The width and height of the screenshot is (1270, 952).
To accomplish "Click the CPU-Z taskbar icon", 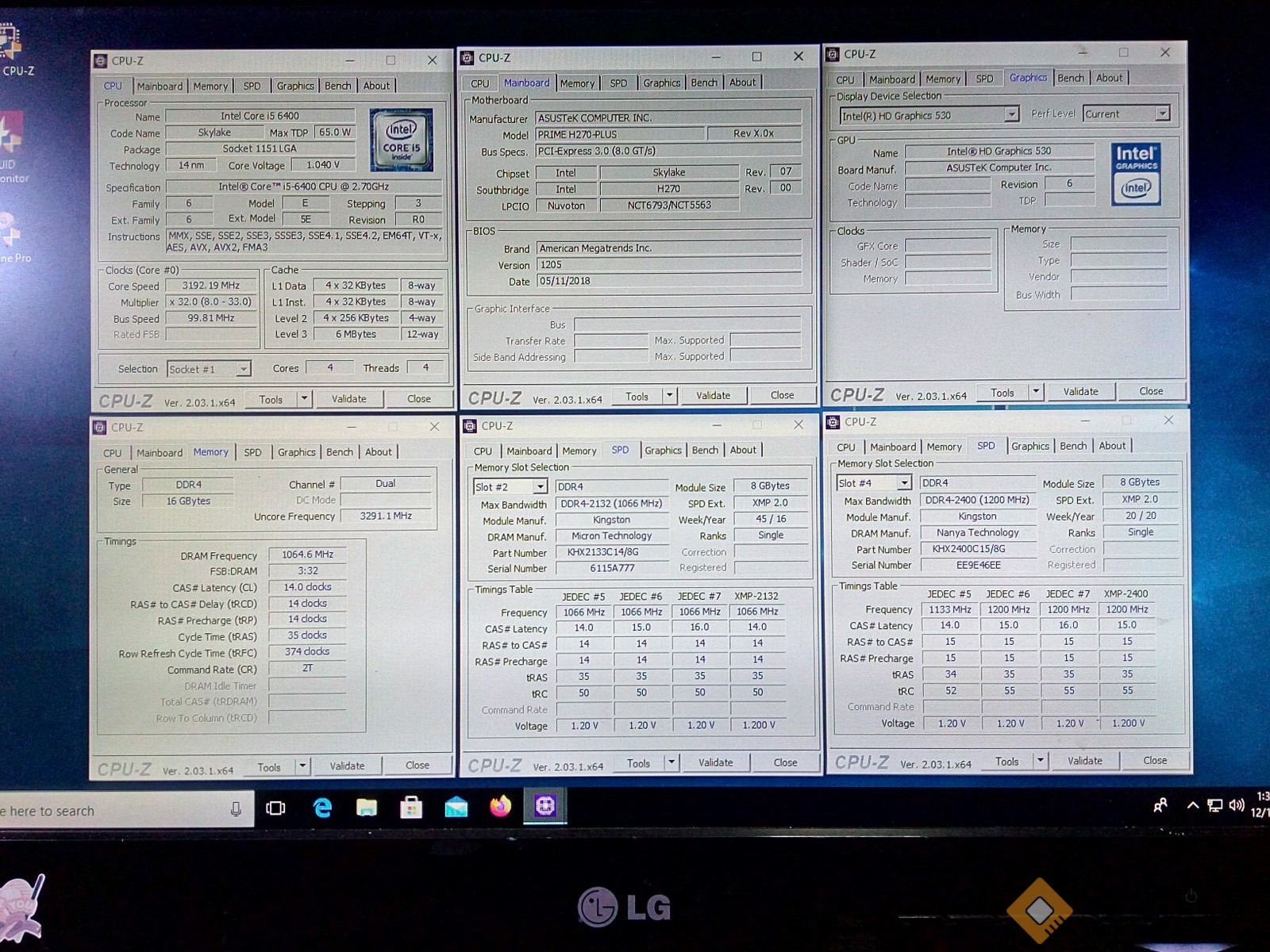I will pyautogui.click(x=545, y=806).
